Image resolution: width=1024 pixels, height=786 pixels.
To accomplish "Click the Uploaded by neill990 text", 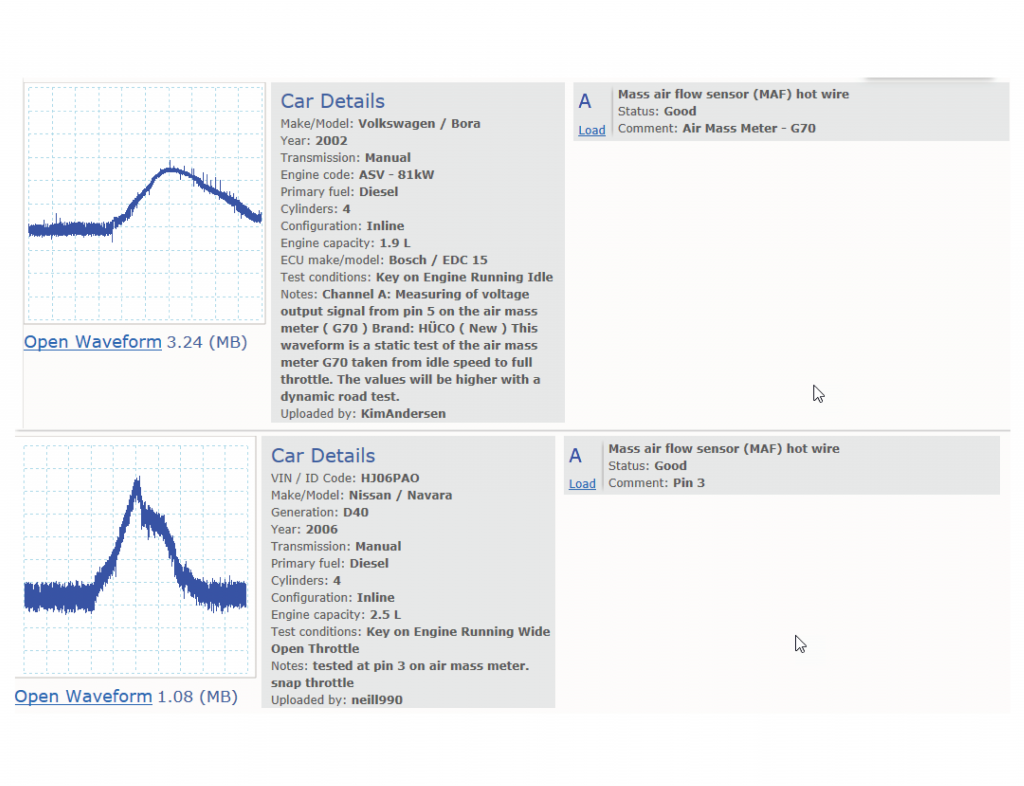I will coord(337,700).
